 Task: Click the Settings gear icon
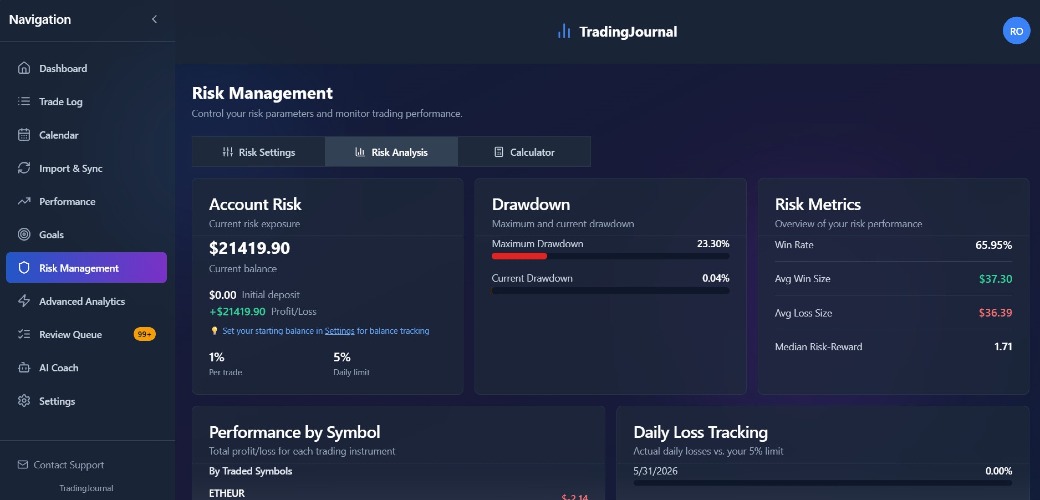click(24, 401)
